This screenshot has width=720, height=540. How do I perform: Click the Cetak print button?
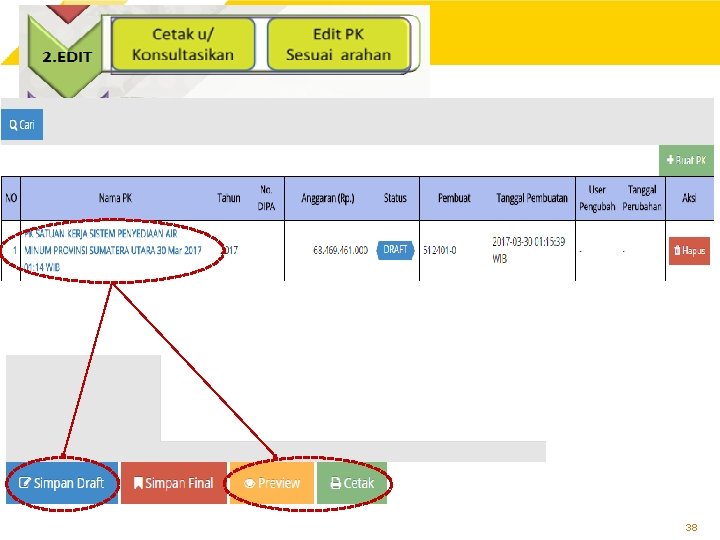[x=352, y=483]
